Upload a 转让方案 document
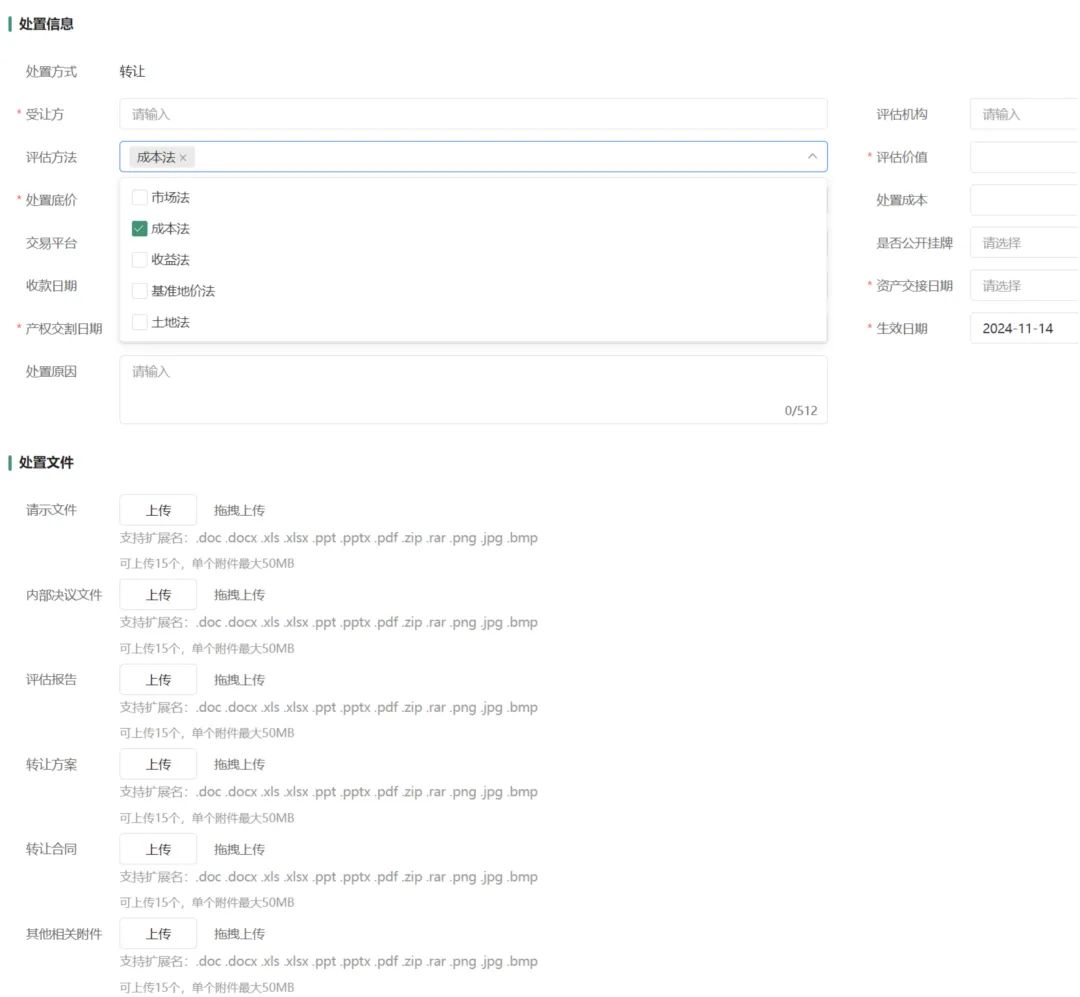The image size is (1080, 997). click(x=158, y=764)
